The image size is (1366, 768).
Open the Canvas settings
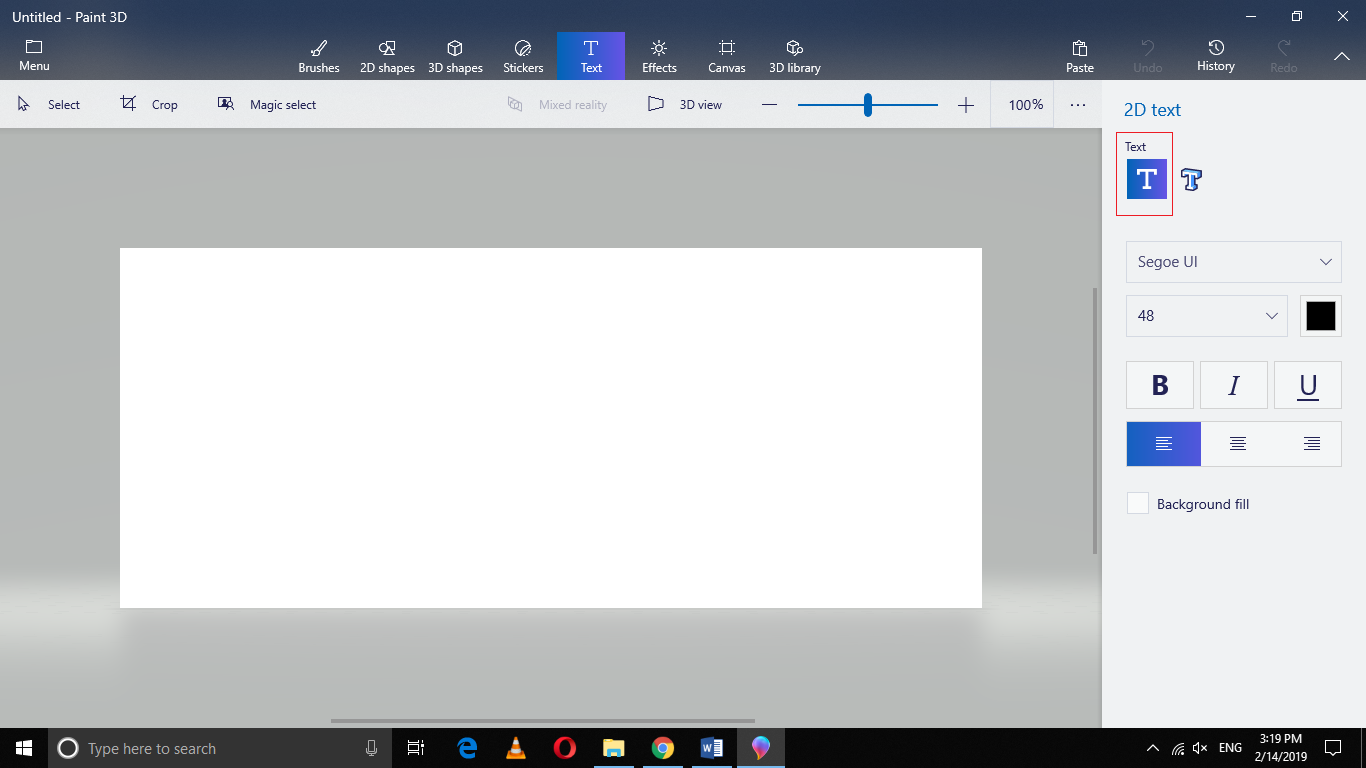(x=726, y=55)
